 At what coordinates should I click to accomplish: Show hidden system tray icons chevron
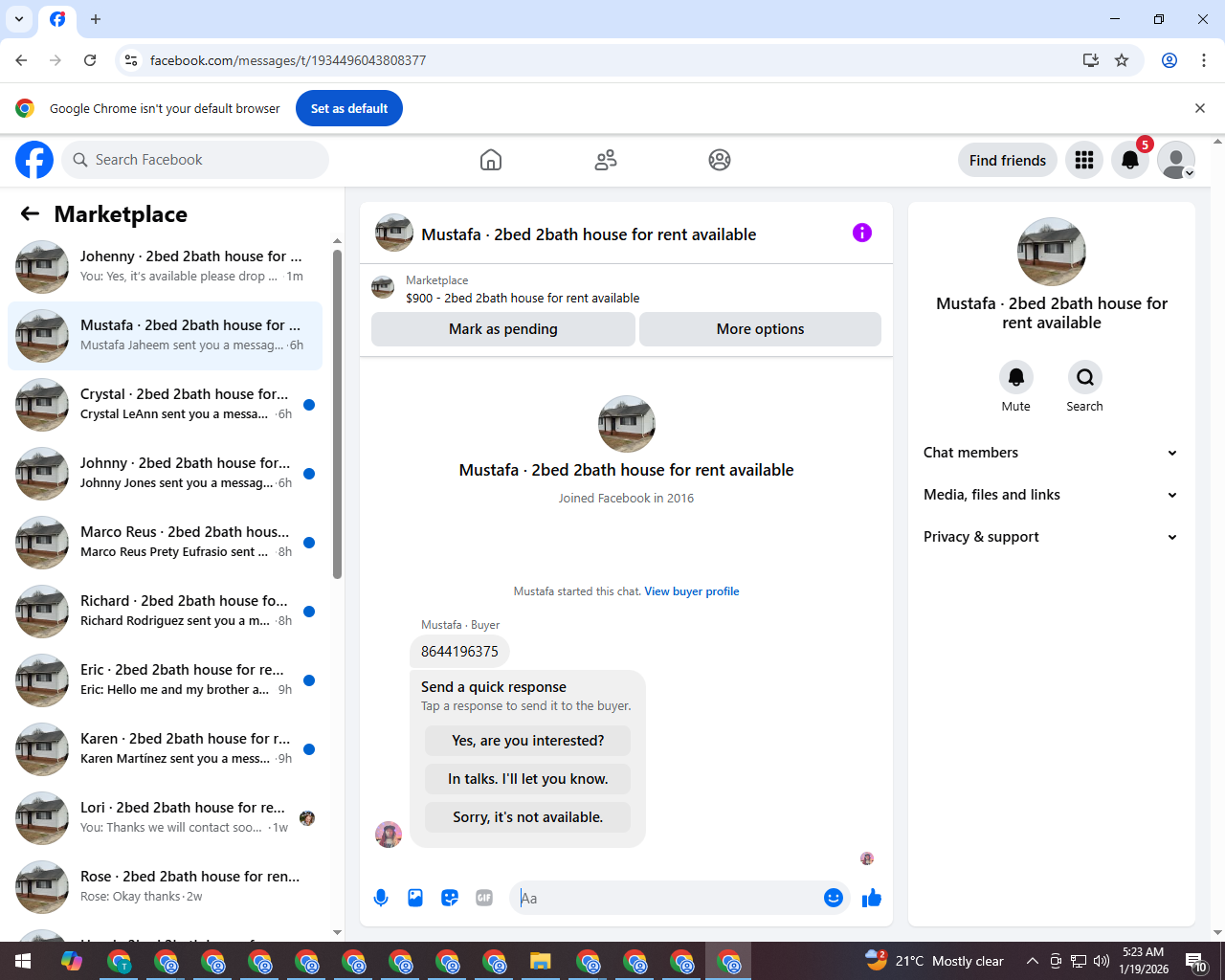pyautogui.click(x=1032, y=961)
